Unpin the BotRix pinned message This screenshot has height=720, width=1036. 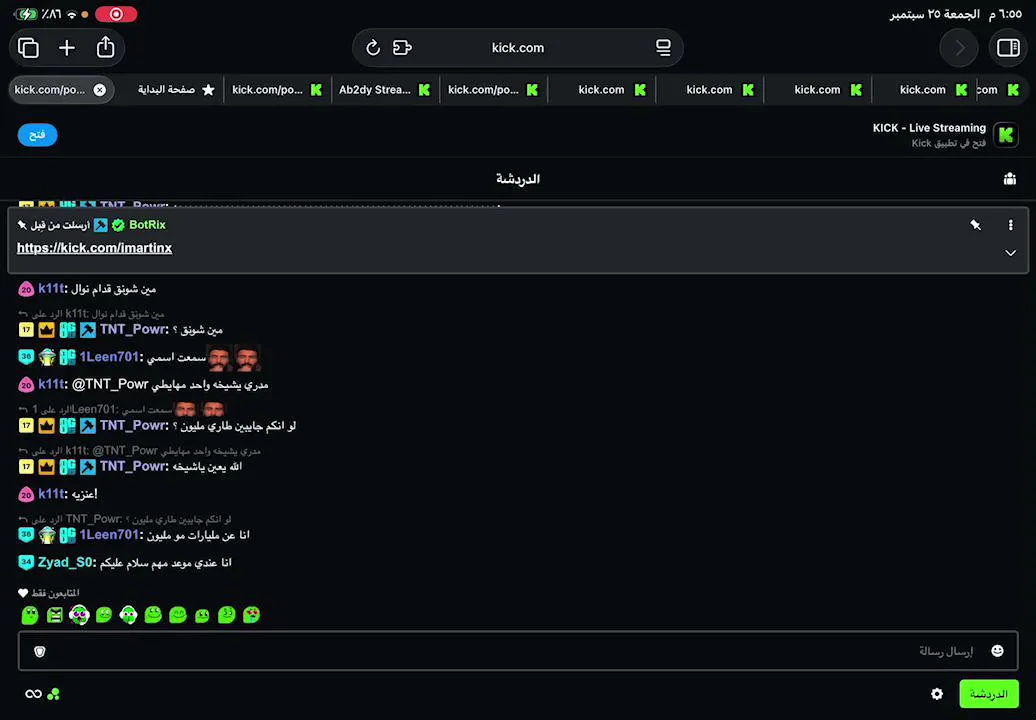click(975, 225)
